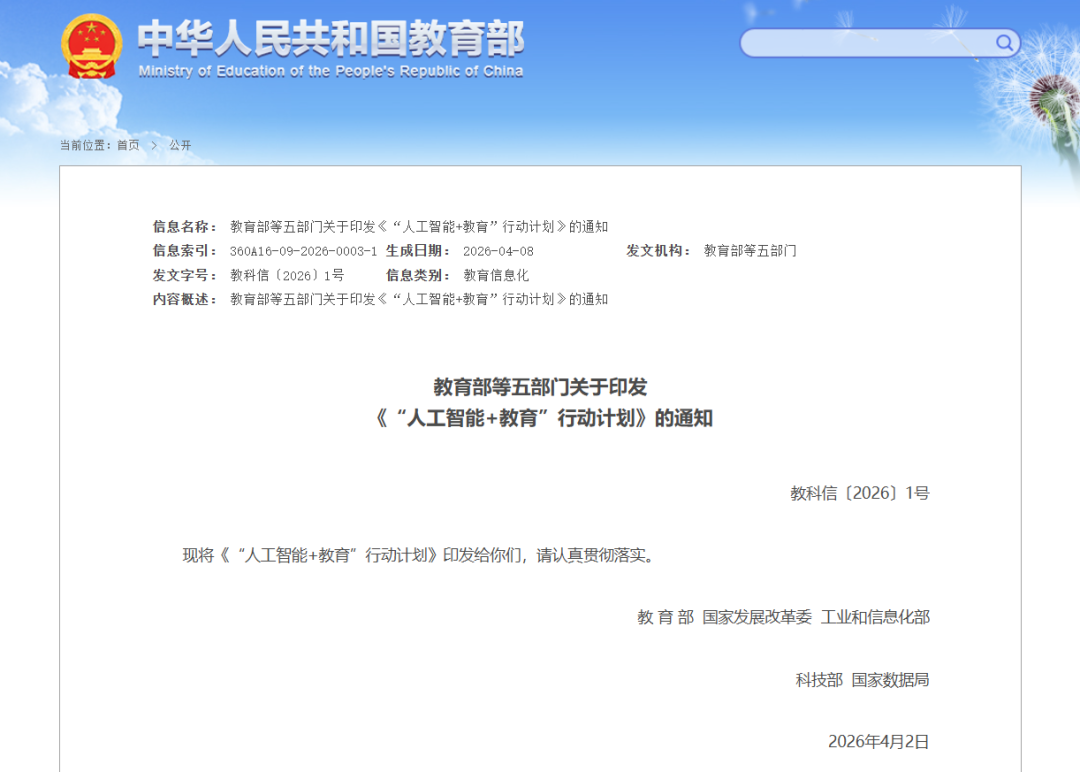Click the 发文机构 value 教育部等五部门
The height and width of the screenshot is (772, 1080).
(x=749, y=249)
